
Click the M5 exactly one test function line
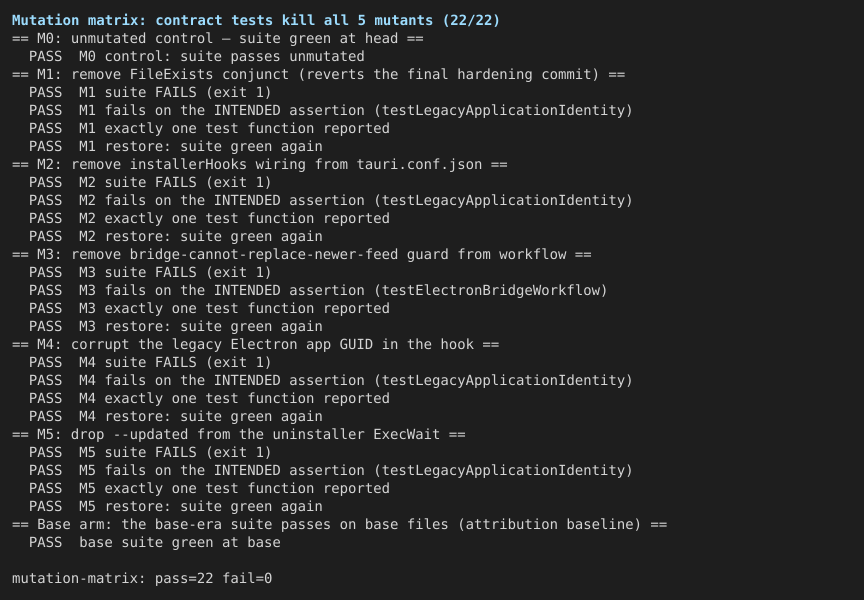(x=209, y=489)
